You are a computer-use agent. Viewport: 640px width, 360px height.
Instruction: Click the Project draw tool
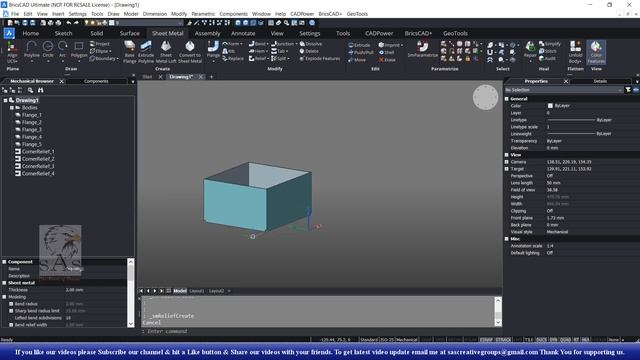click(x=100, y=44)
